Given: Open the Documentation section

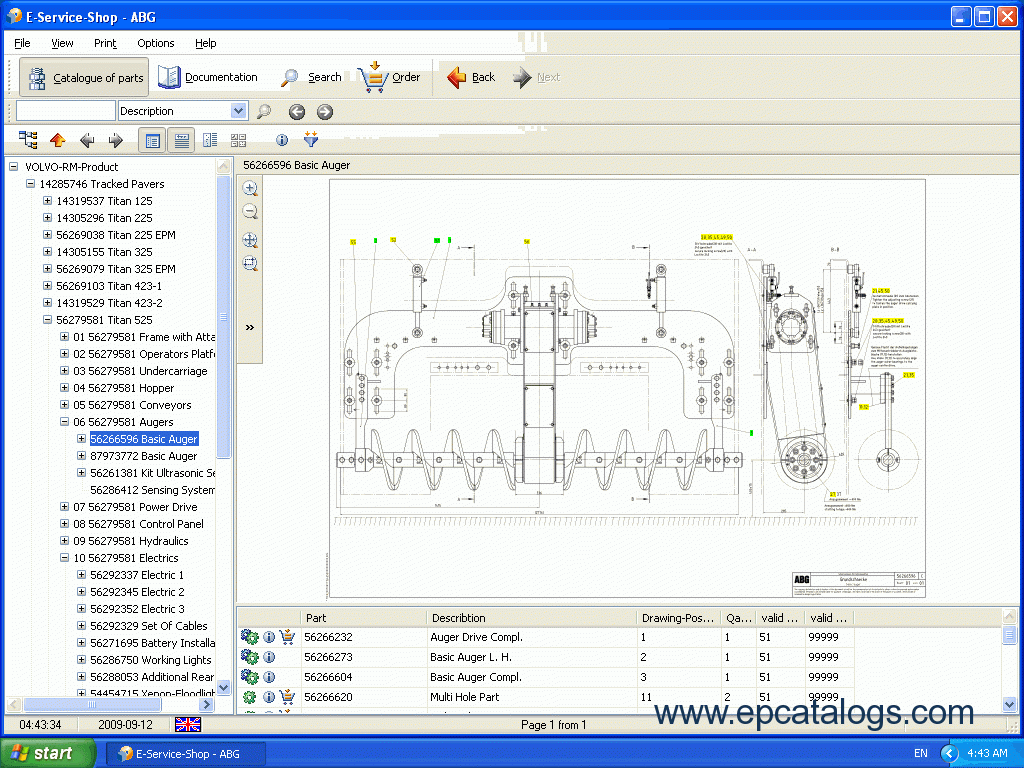Looking at the screenshot, I should pyautogui.click(x=208, y=77).
